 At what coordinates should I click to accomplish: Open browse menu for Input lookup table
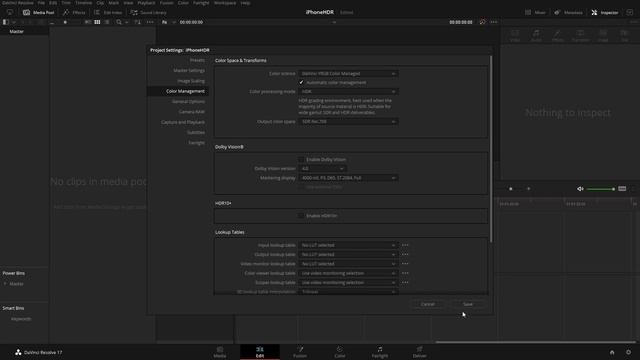pyautogui.click(x=405, y=245)
